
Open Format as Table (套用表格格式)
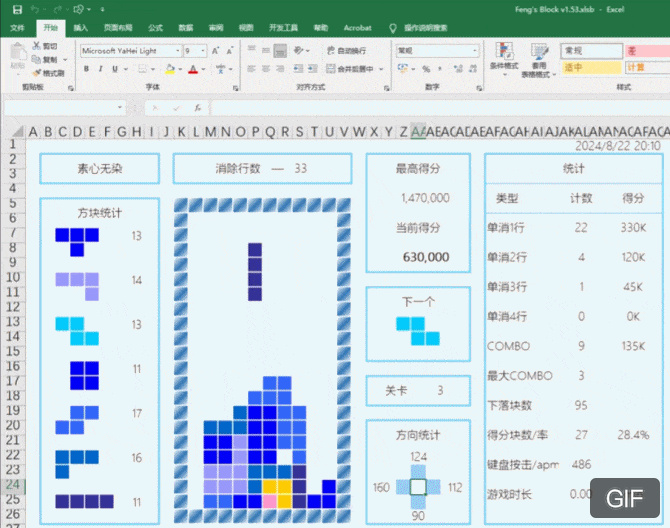[x=539, y=60]
